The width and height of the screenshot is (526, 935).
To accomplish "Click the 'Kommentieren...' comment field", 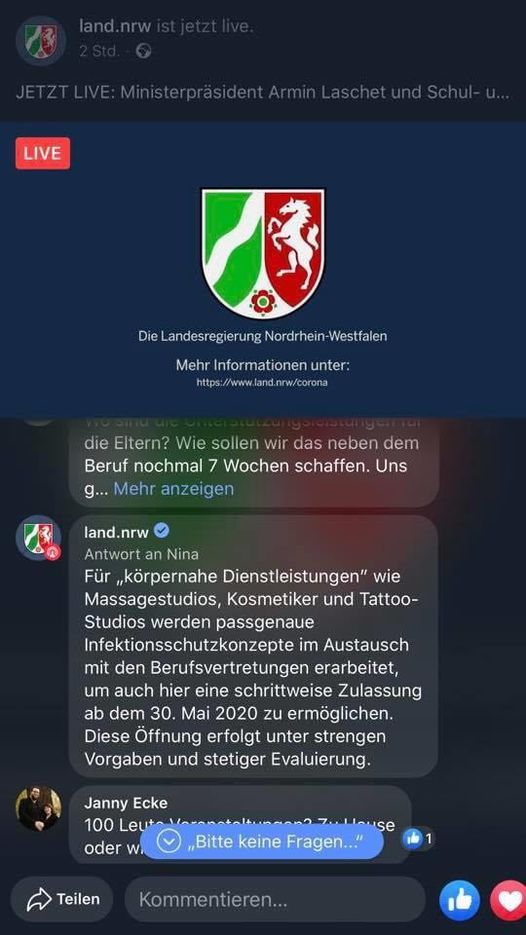I will [x=275, y=899].
